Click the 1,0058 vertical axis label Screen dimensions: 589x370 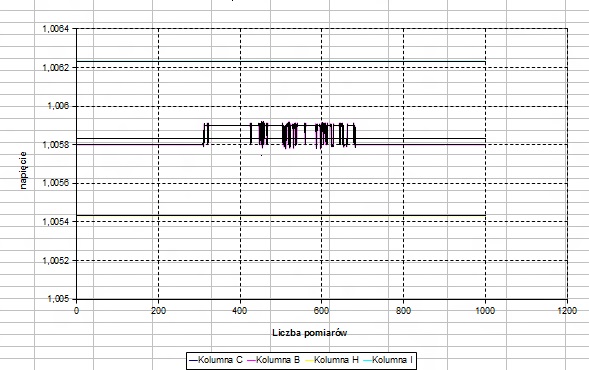pyautogui.click(x=56, y=145)
